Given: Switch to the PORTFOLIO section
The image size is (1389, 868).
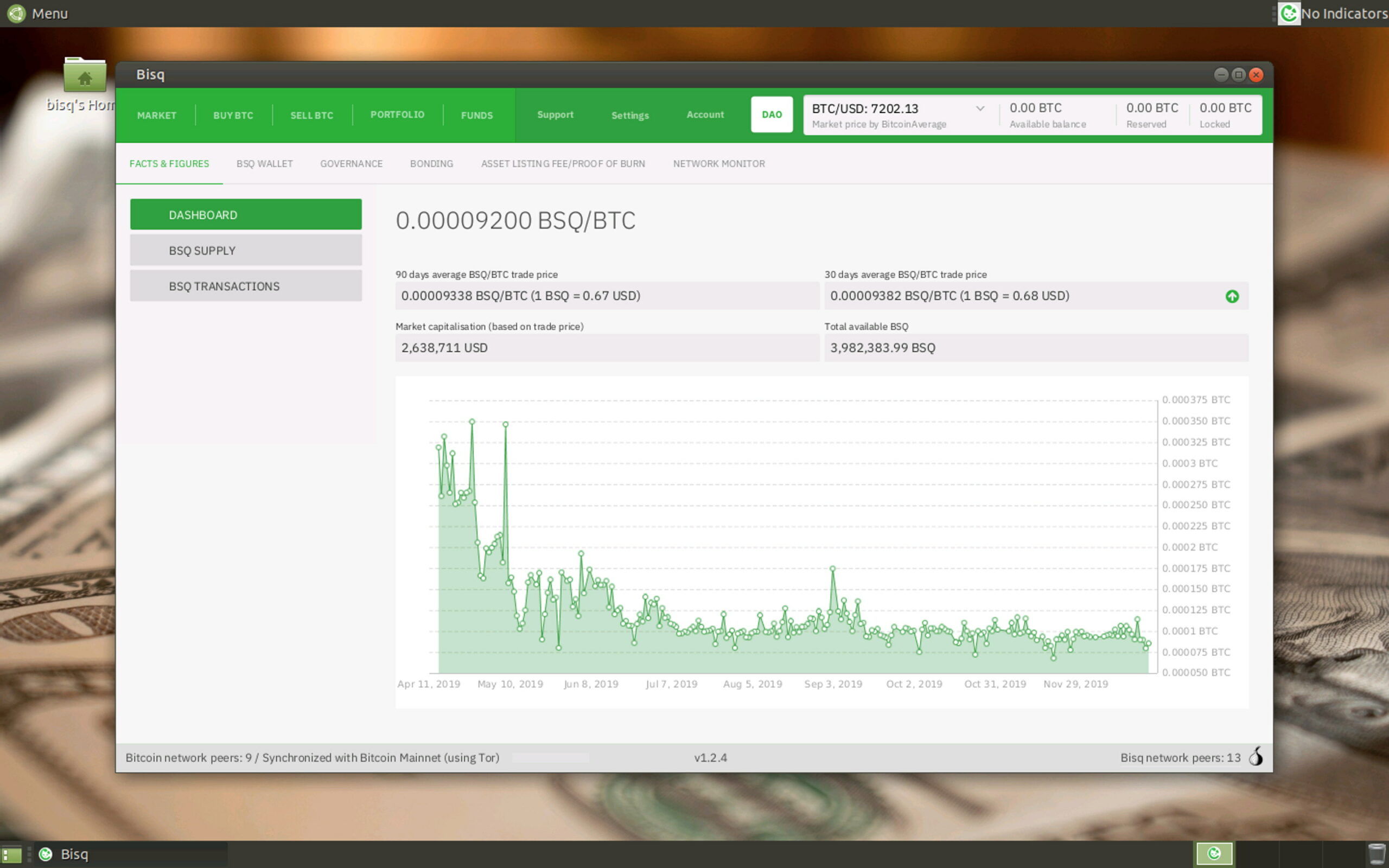Looking at the screenshot, I should (x=397, y=114).
